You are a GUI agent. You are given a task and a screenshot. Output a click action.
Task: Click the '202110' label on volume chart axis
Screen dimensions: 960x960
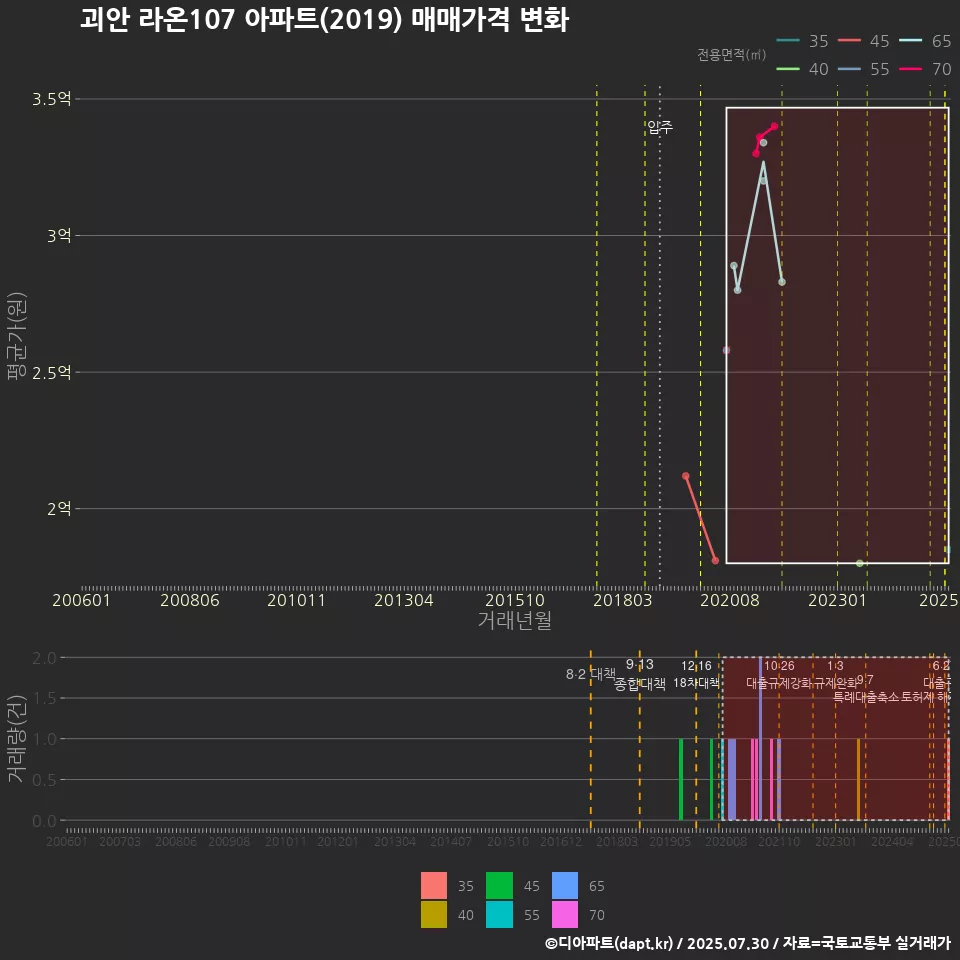tap(779, 842)
